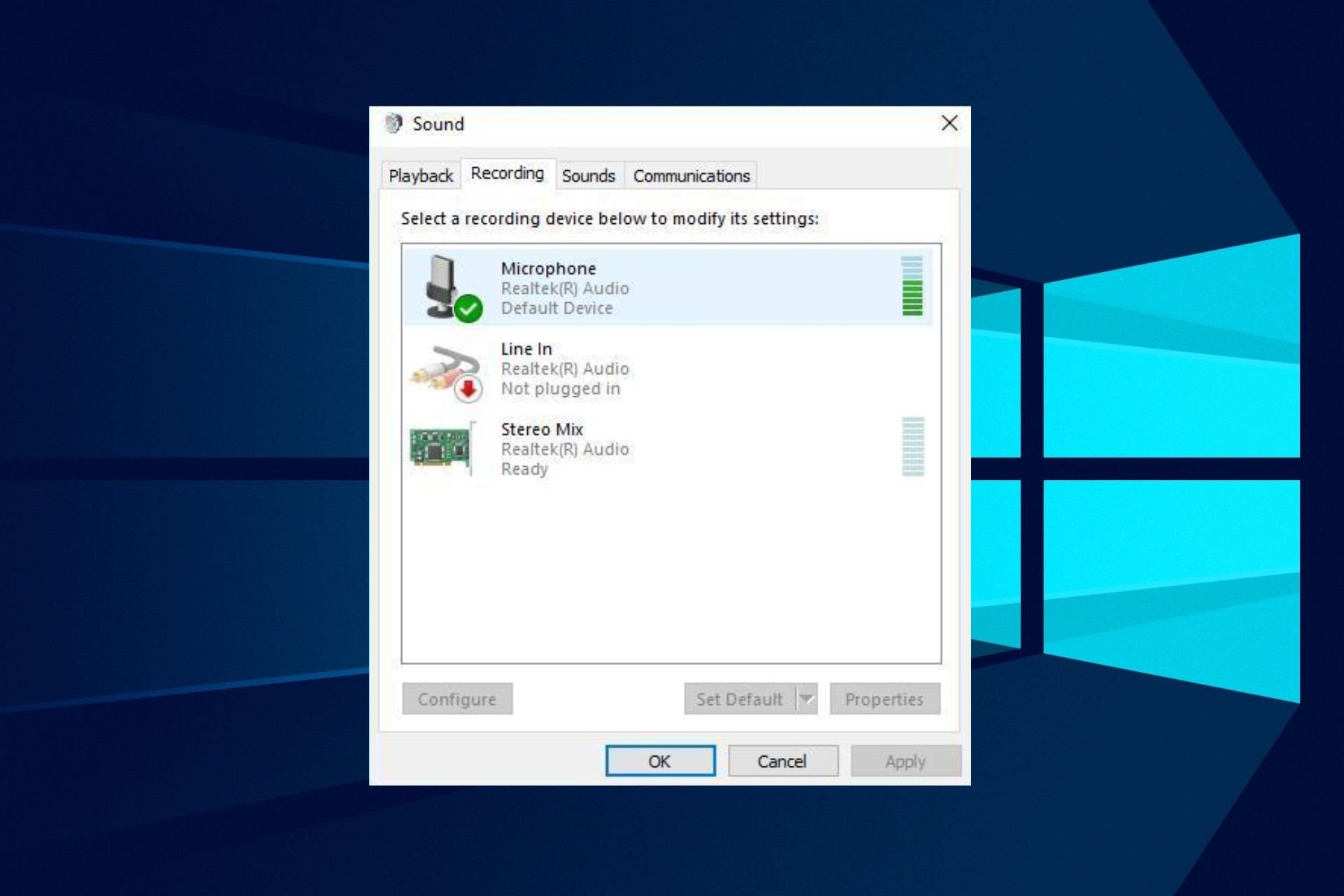Close the Sound dialog window

coord(949,124)
